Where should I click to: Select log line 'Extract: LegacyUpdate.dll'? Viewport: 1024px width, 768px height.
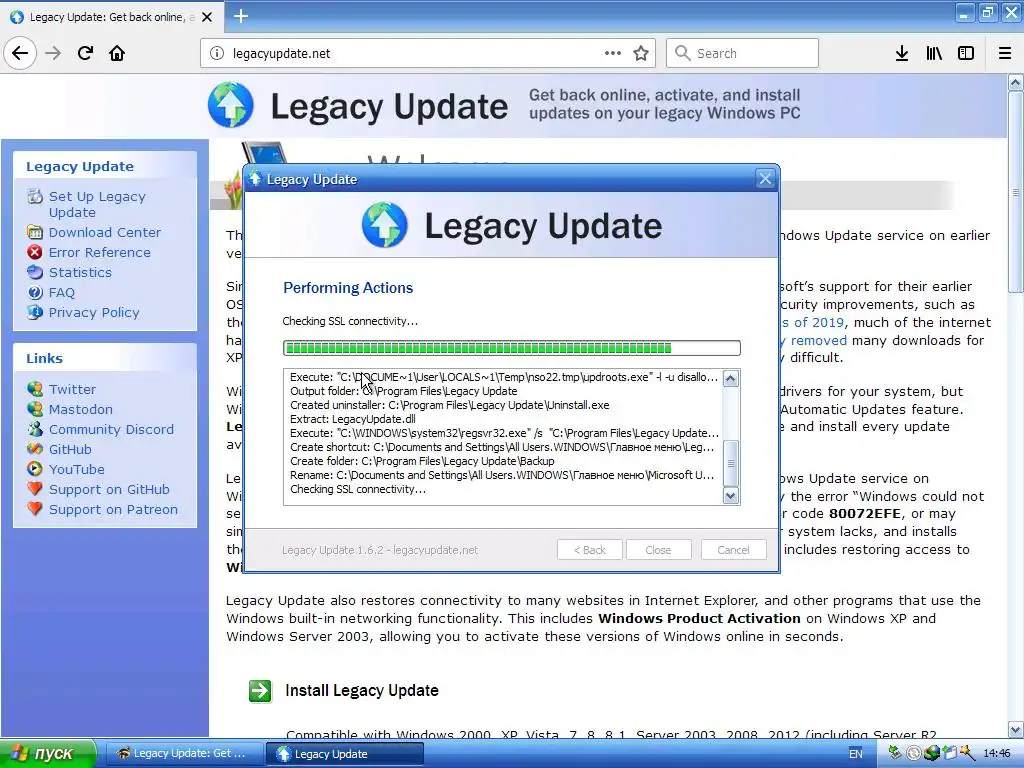[x=353, y=419]
